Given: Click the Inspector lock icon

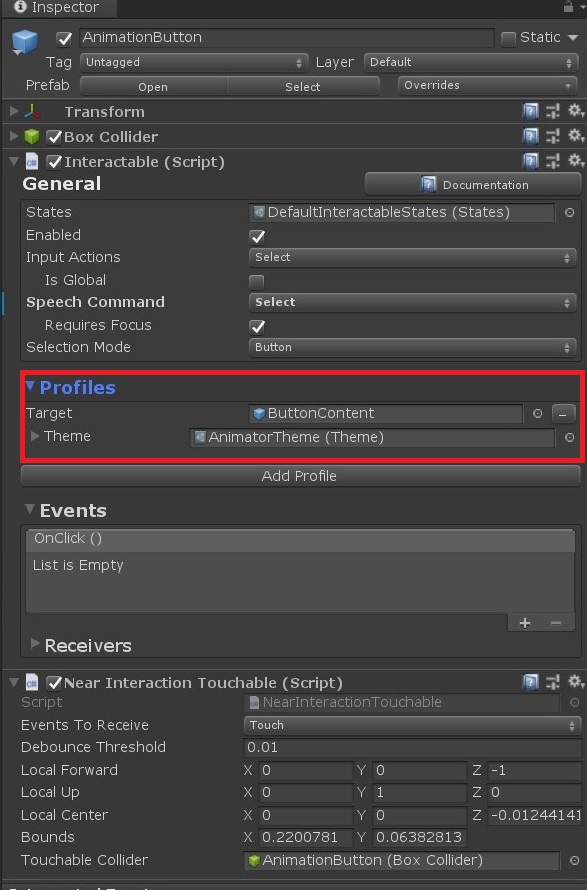Looking at the screenshot, I should 568,7.
